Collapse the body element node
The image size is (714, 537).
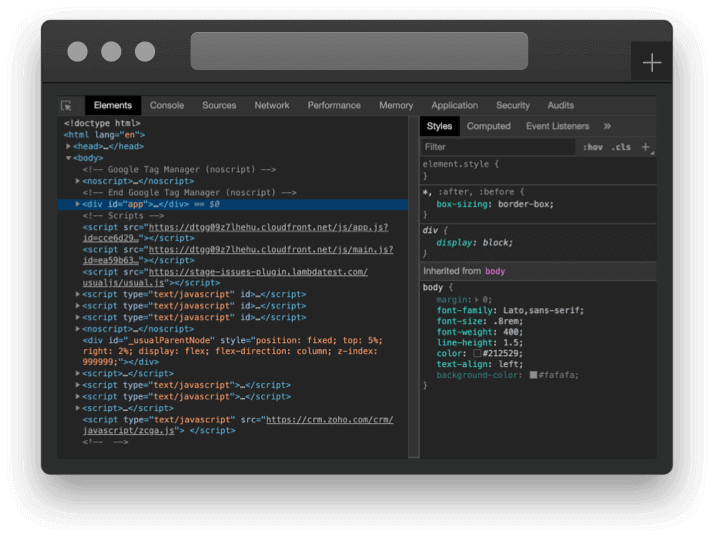coord(69,158)
